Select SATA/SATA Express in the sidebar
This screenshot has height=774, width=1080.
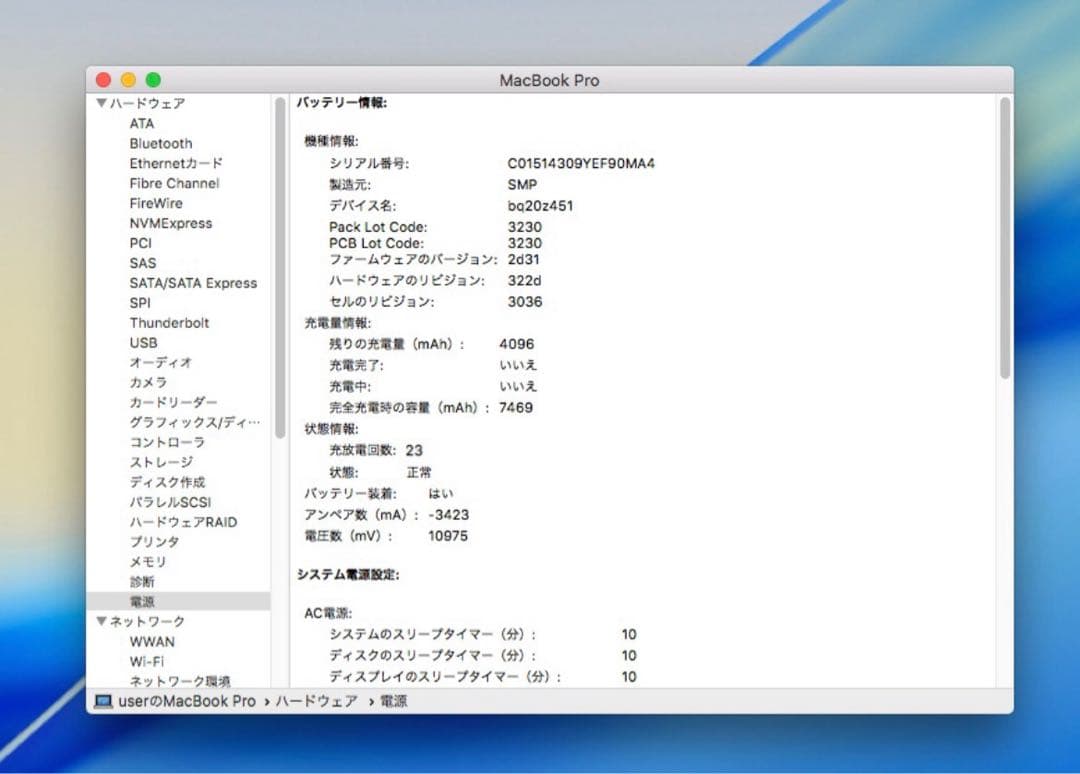[193, 282]
